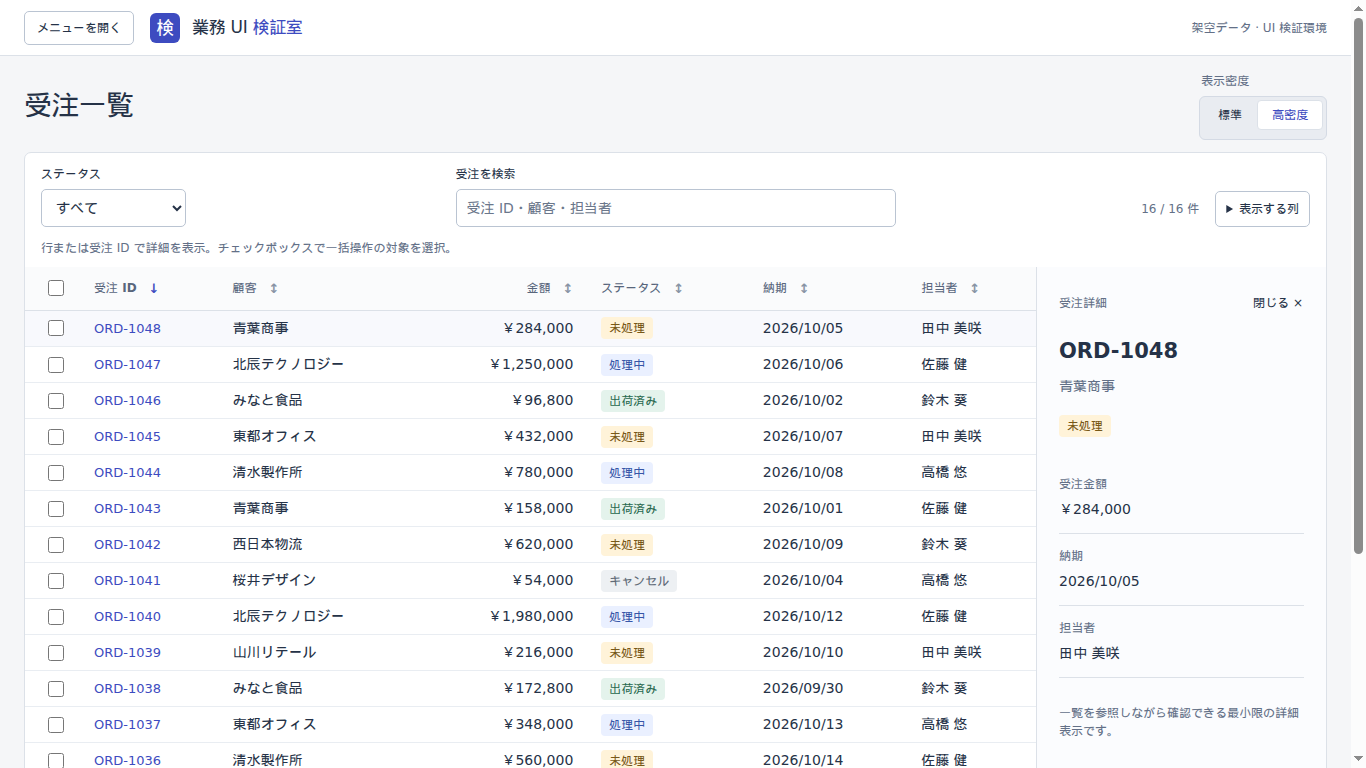
Task: Open order link ORD-1045
Action: pyautogui.click(x=127, y=436)
